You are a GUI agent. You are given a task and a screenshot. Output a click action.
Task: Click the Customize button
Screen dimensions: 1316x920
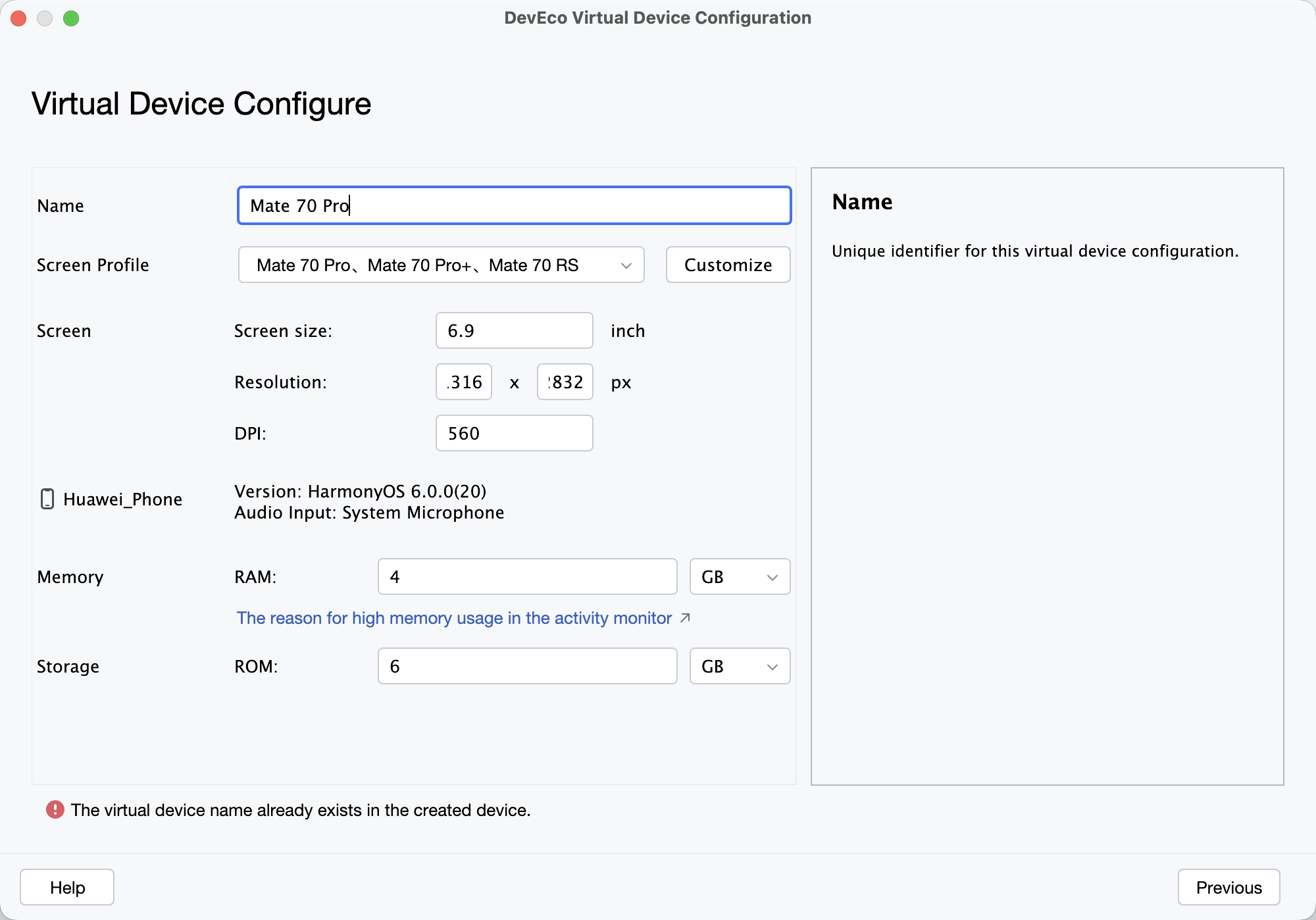(728, 265)
